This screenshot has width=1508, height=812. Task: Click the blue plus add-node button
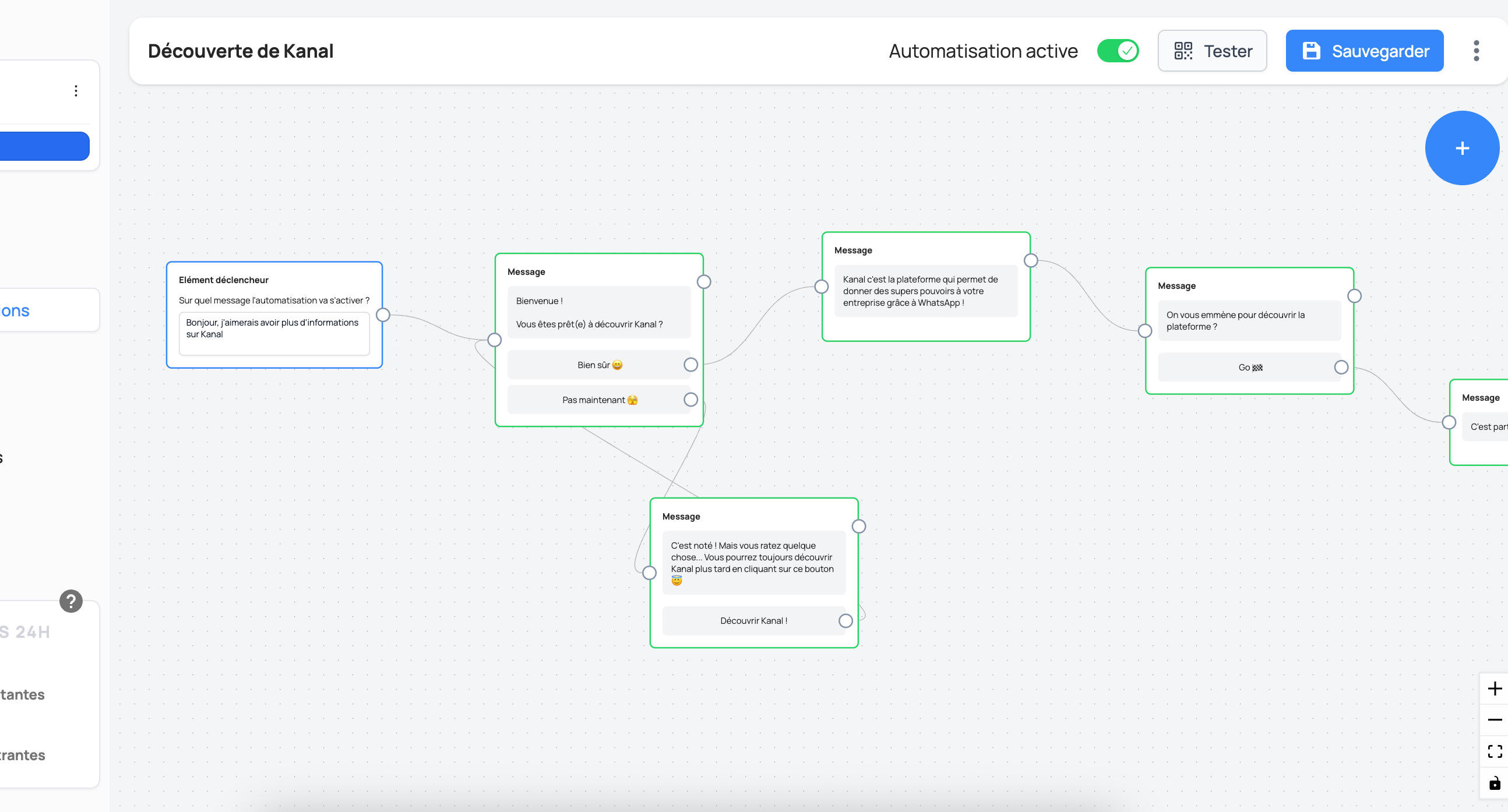click(1462, 148)
